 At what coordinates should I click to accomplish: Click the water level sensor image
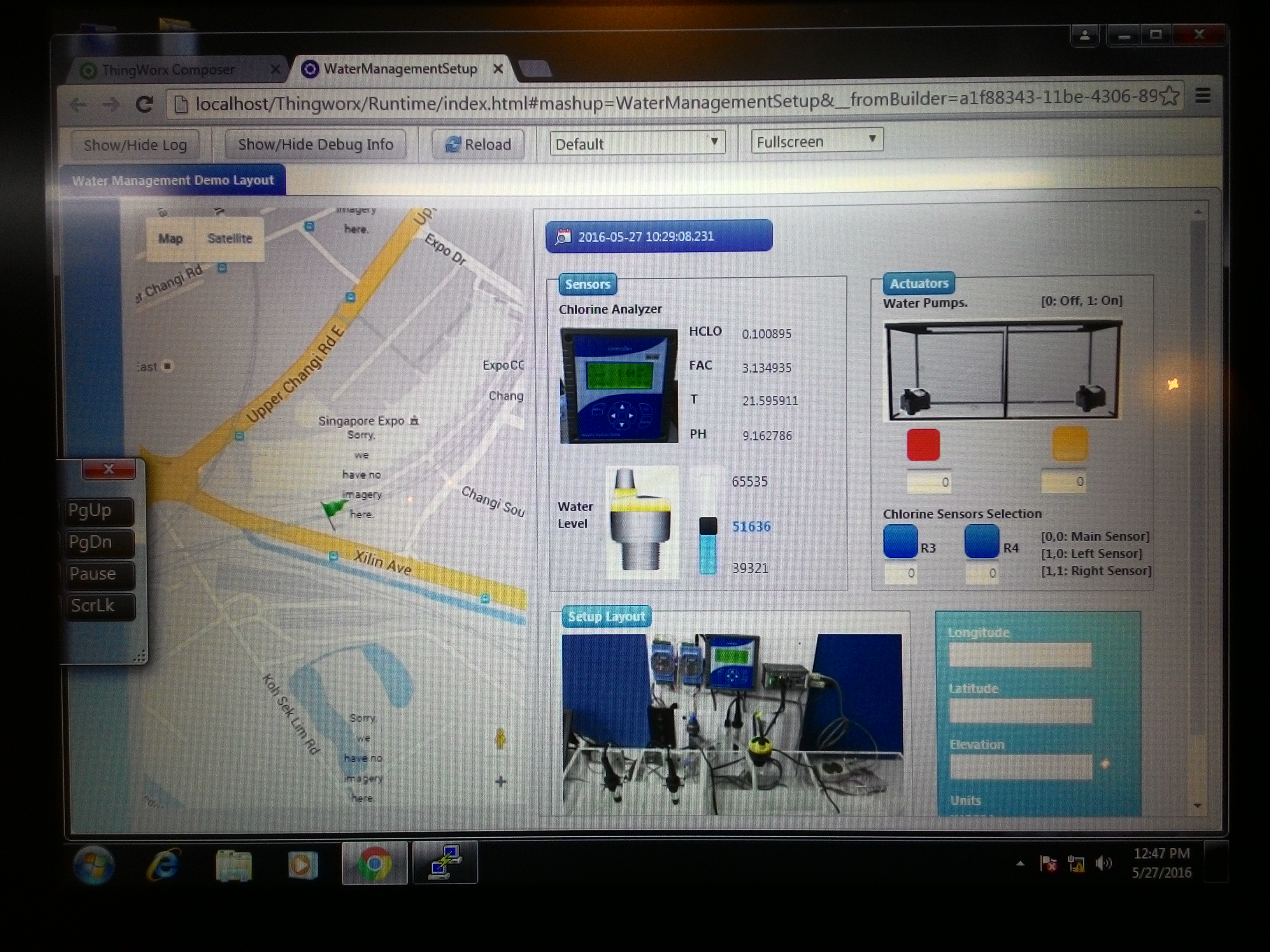pos(642,521)
